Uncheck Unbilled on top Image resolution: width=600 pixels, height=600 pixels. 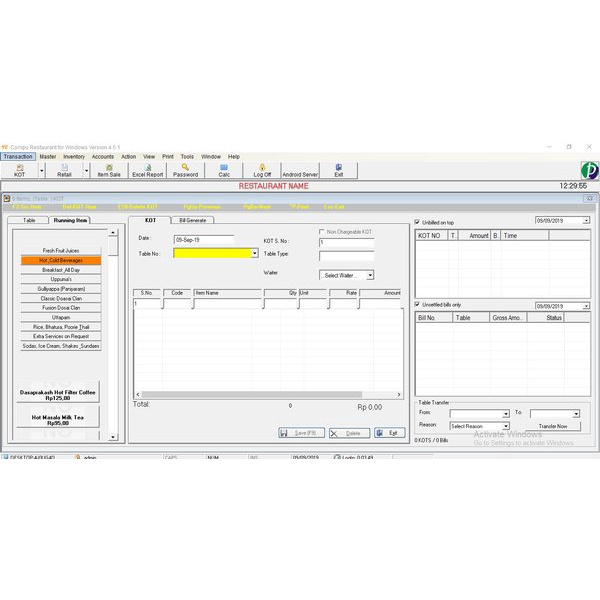pyautogui.click(x=417, y=222)
